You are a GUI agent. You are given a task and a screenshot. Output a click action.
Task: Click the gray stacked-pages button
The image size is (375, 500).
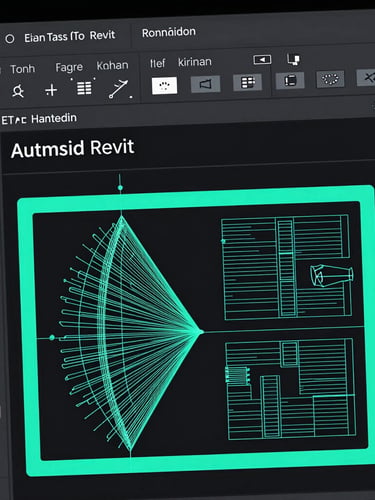(x=290, y=81)
